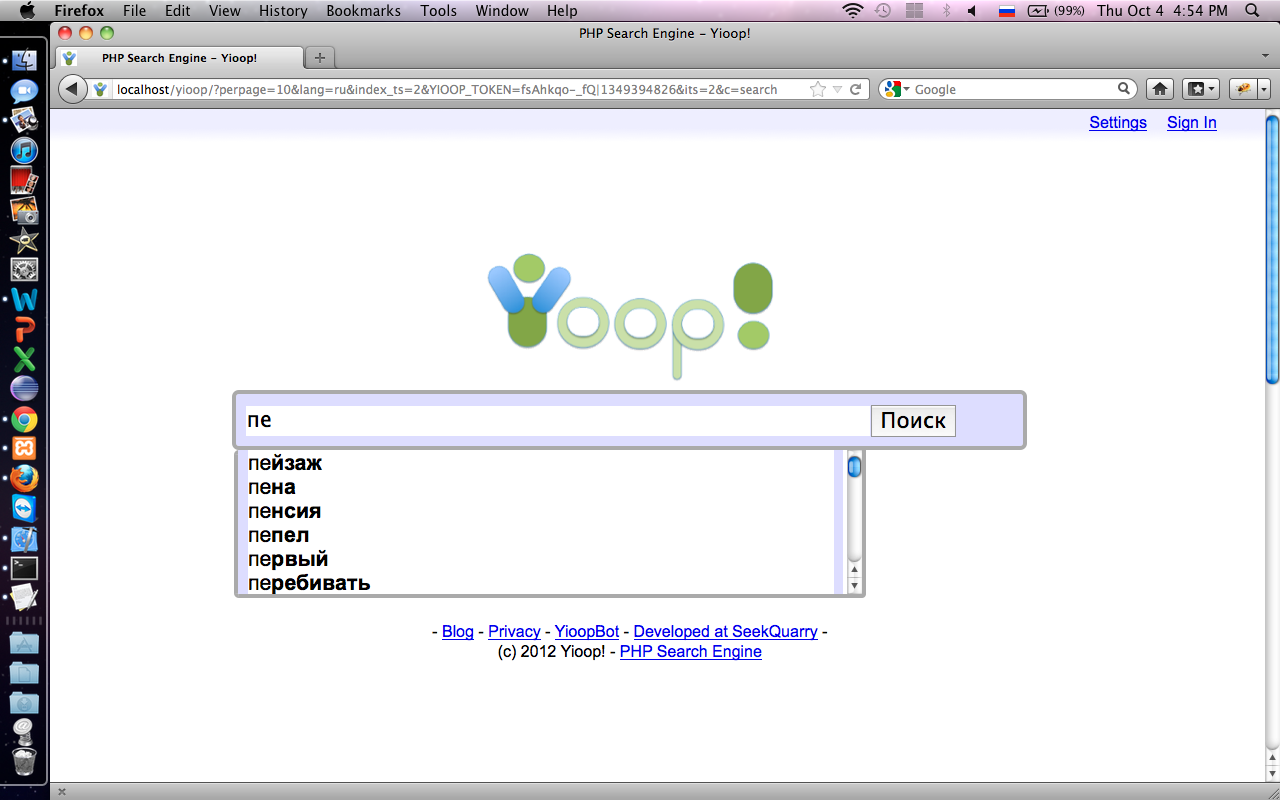Open Terminal from the Dock
The width and height of the screenshot is (1280, 800).
[x=24, y=568]
